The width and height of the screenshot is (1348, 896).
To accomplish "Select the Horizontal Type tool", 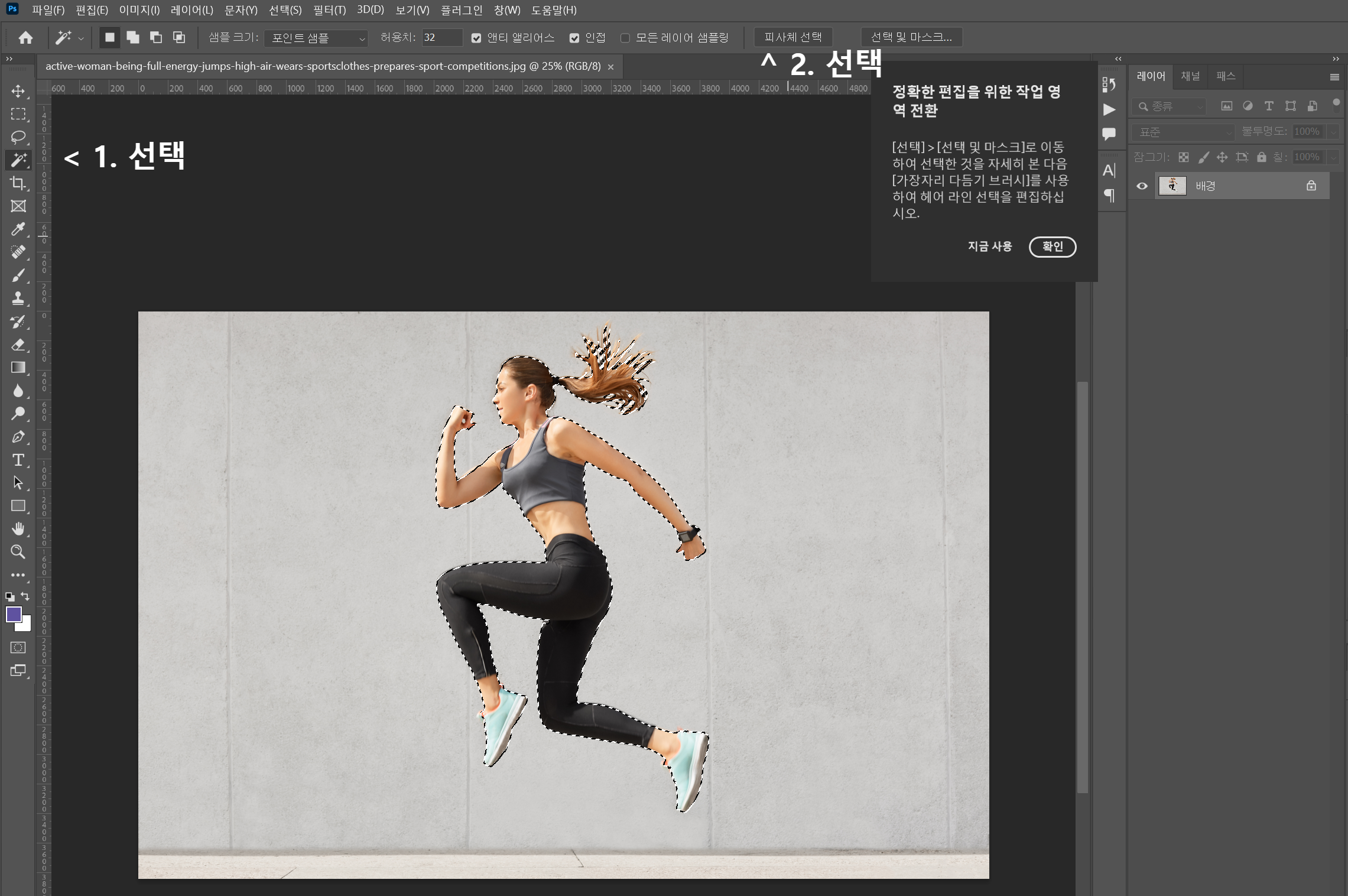I will click(x=18, y=460).
